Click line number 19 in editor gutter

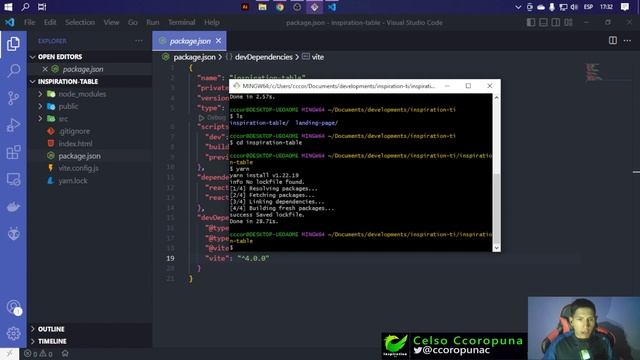[x=170, y=258]
